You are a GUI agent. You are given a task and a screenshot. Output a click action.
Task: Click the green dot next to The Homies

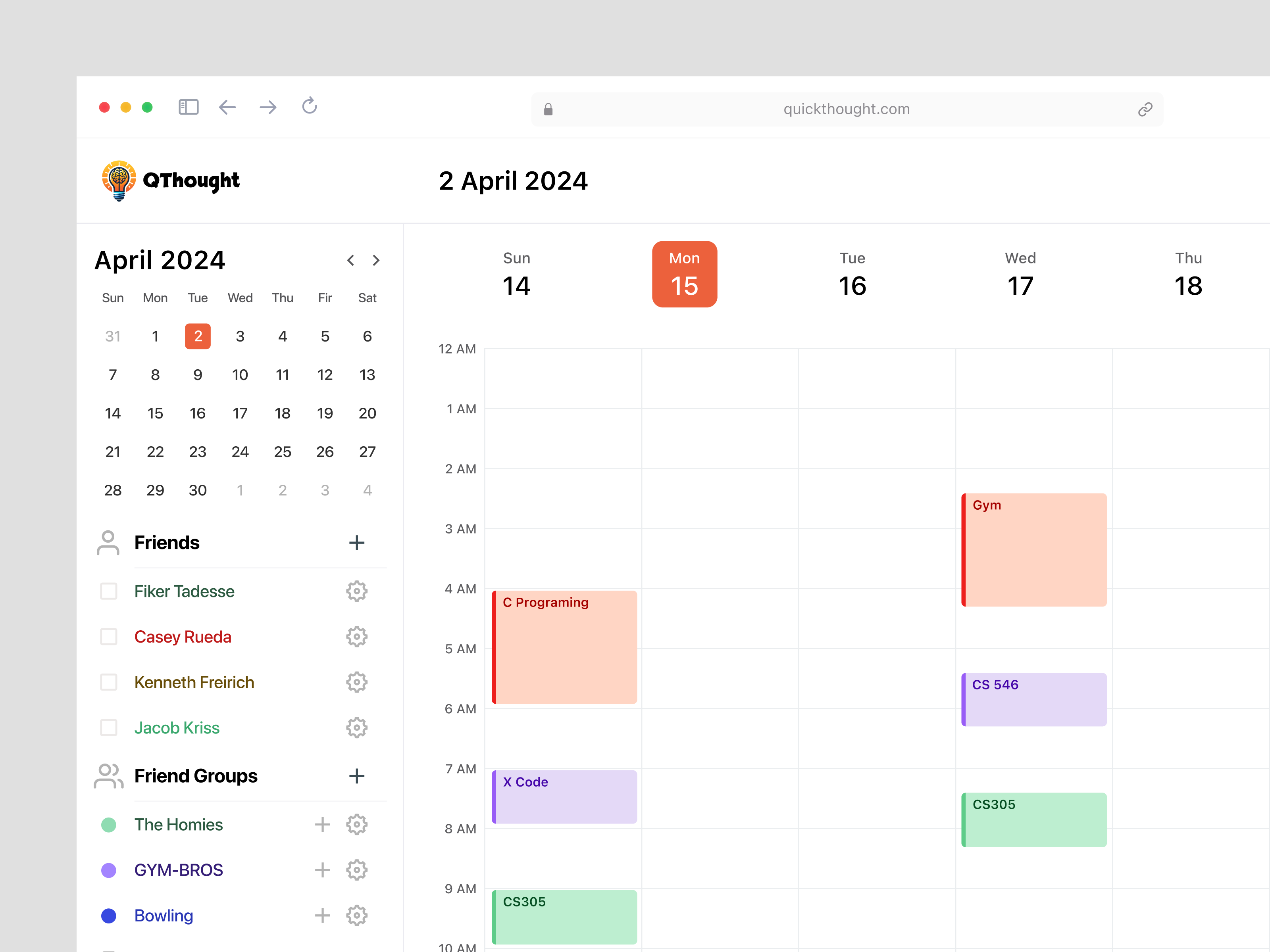pyautogui.click(x=108, y=825)
